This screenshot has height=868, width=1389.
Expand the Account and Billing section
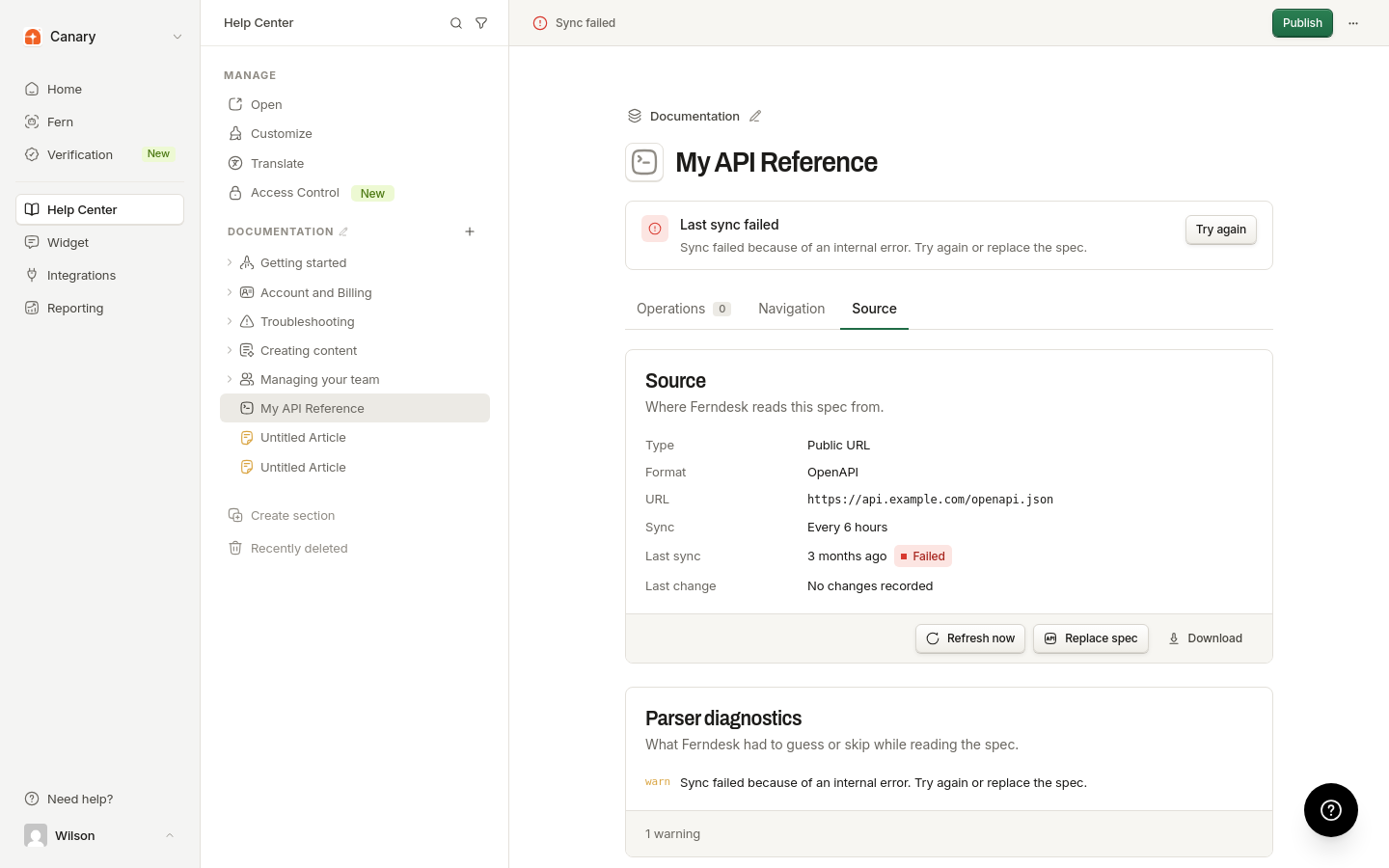pyautogui.click(x=230, y=292)
